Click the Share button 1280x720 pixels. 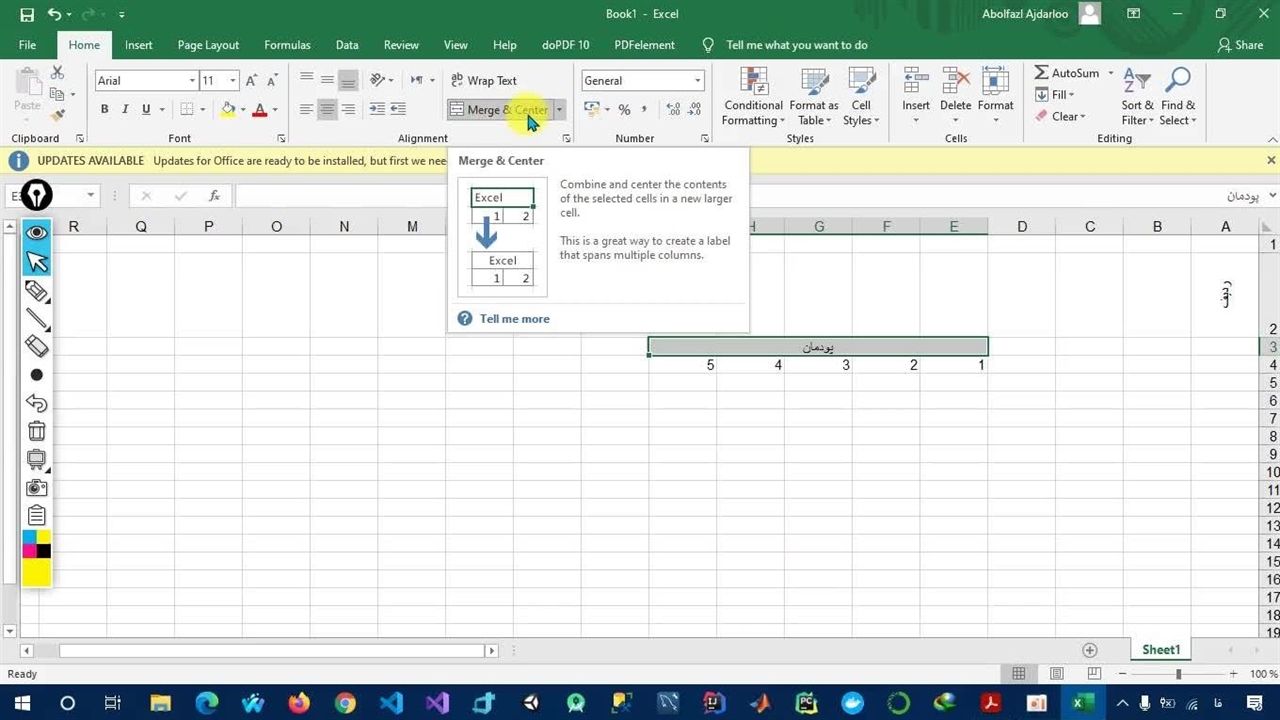1240,45
